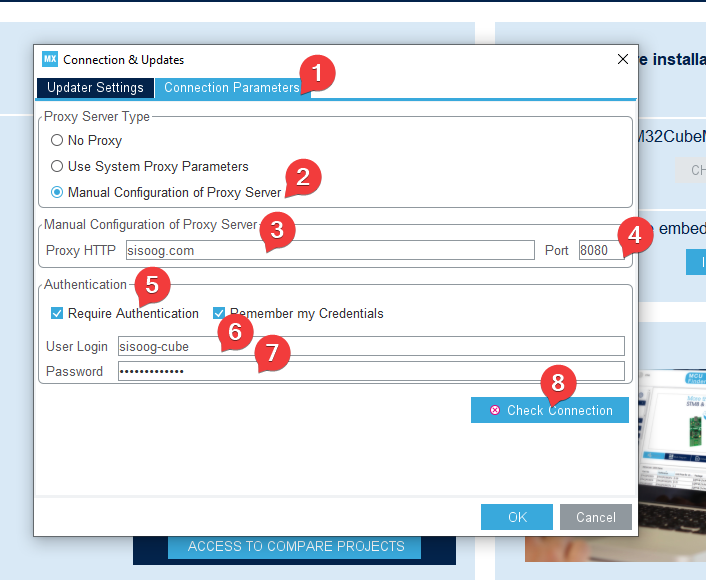Click ACCESS TO COMPARE PROJECTS button
Screen dimensions: 706x580
pos(295,547)
